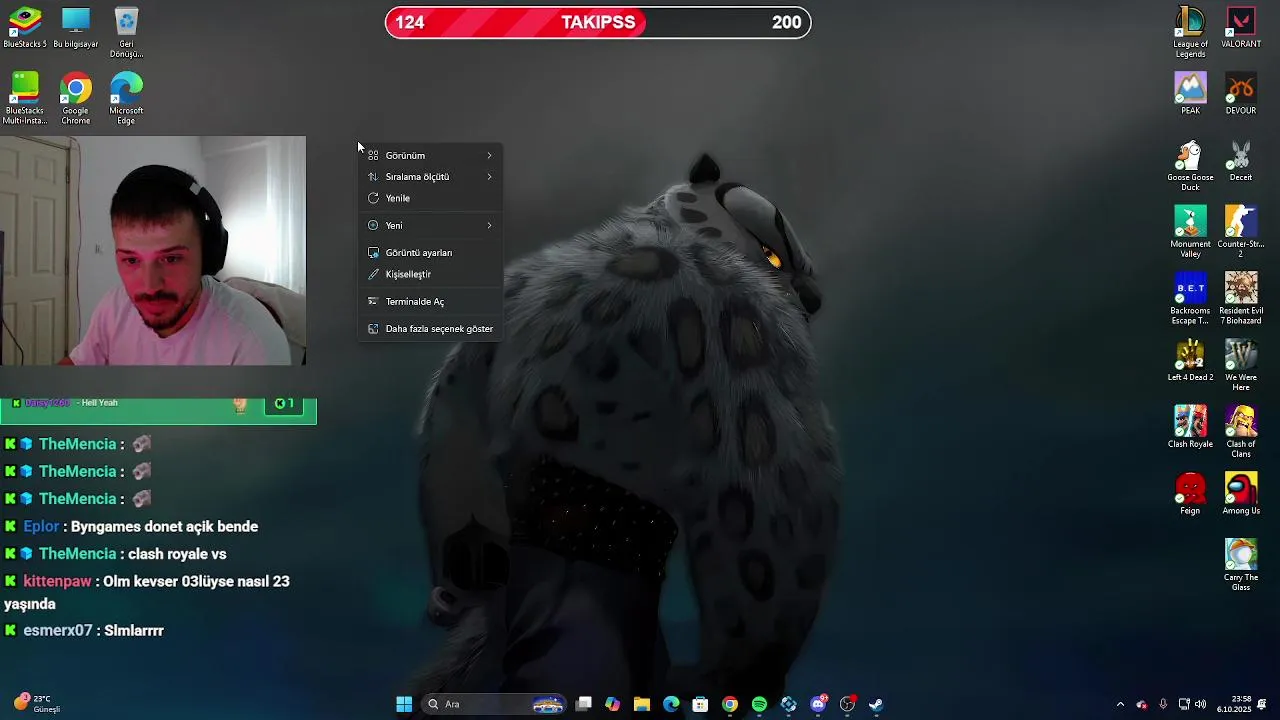Screen dimensions: 1280x720
Task: Open Chrome from the taskbar
Action: pyautogui.click(x=730, y=704)
